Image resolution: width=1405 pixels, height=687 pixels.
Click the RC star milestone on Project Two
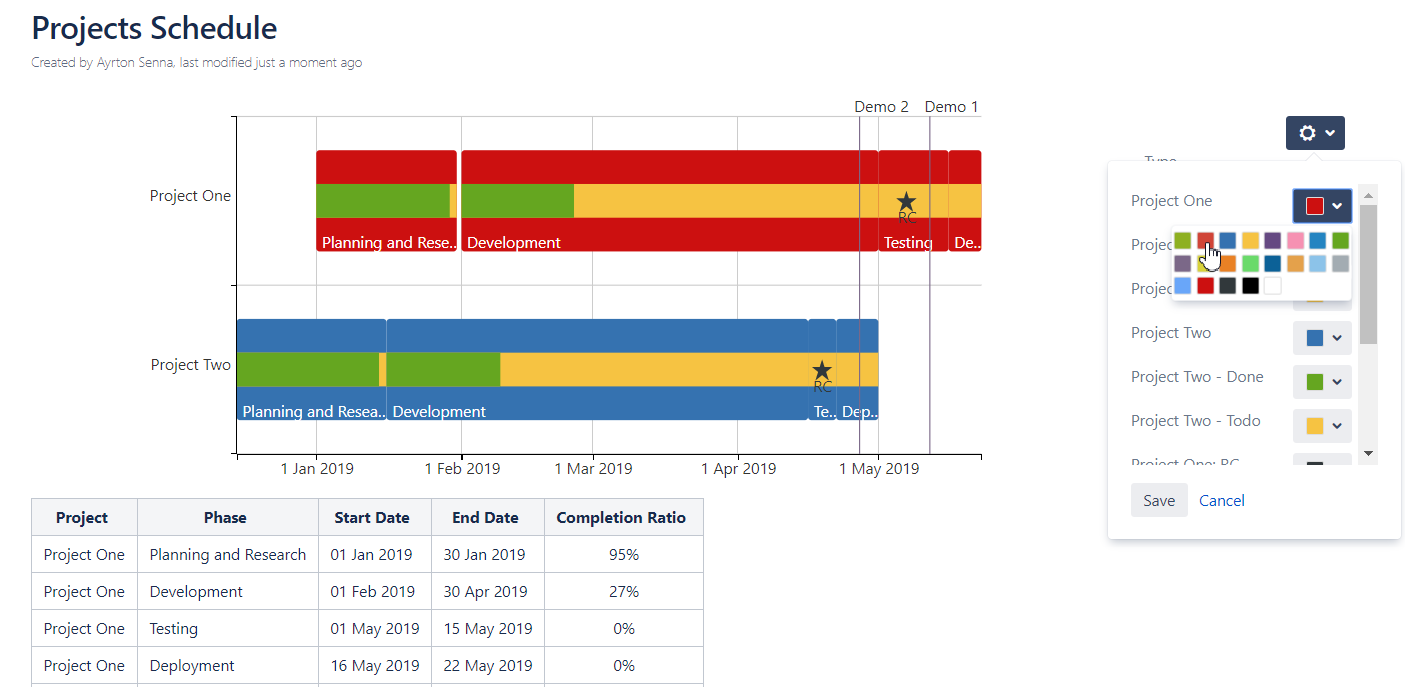(822, 372)
